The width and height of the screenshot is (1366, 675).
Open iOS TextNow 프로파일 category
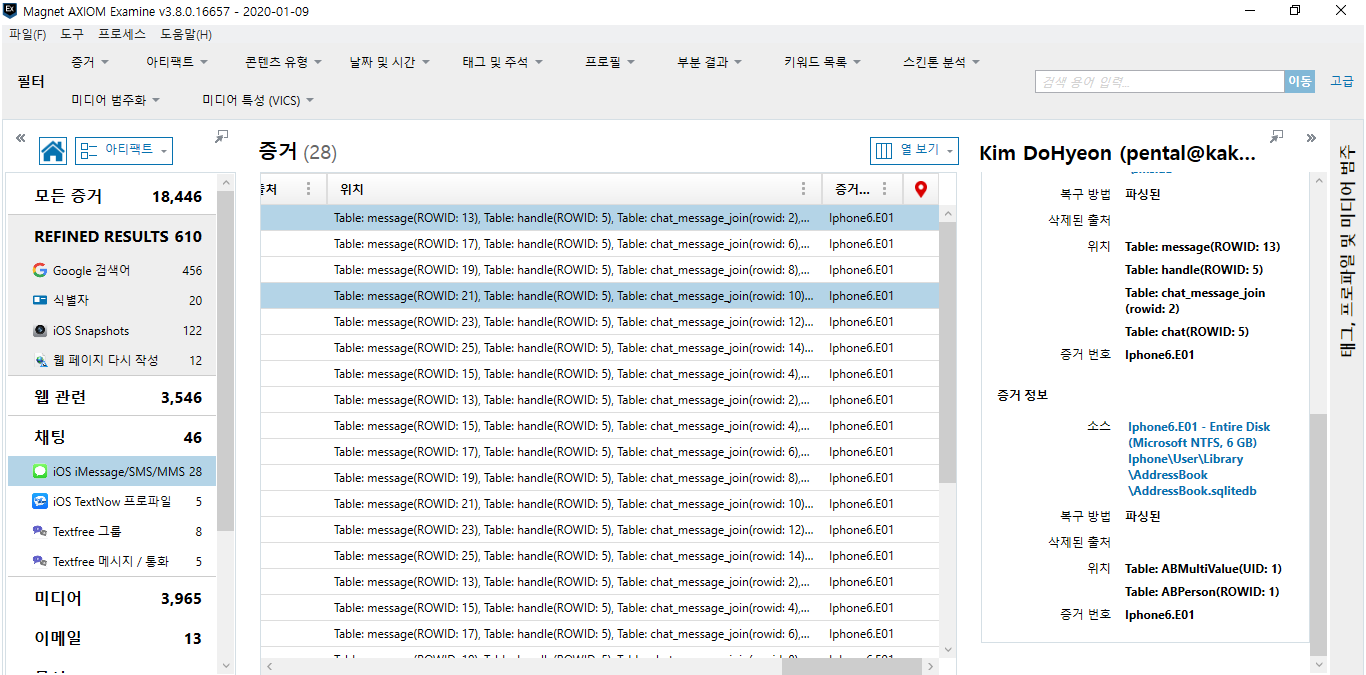point(112,501)
